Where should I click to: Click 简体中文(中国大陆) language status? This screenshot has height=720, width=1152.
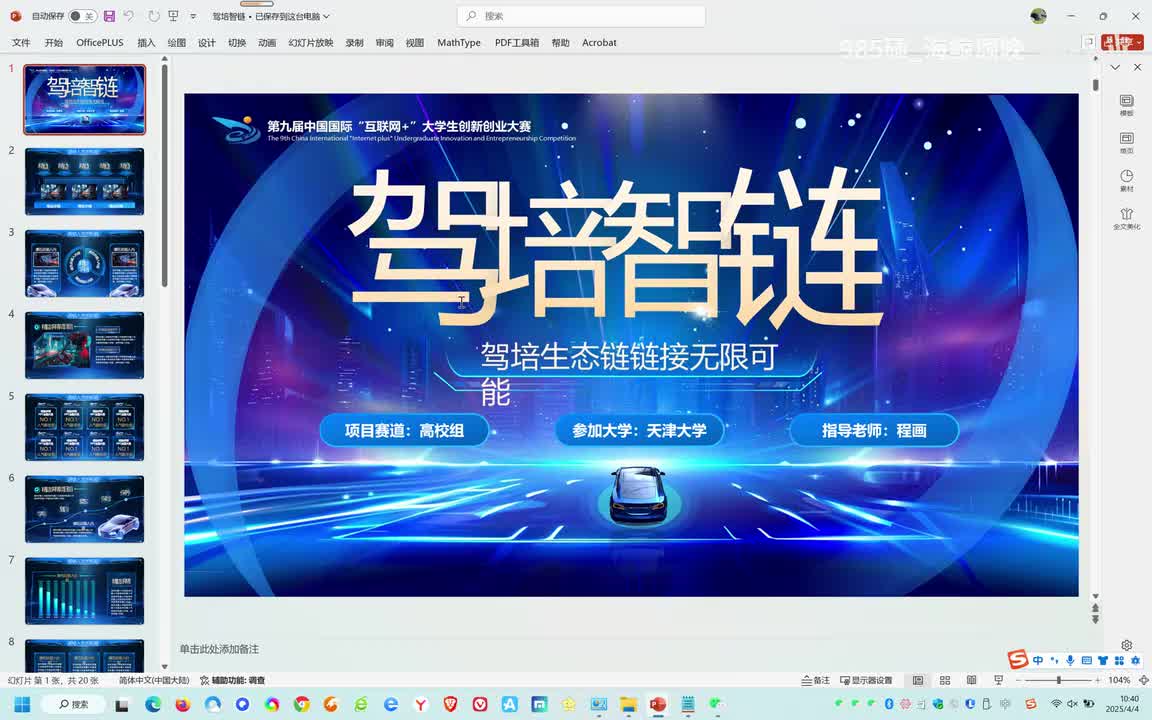pyautogui.click(x=154, y=680)
